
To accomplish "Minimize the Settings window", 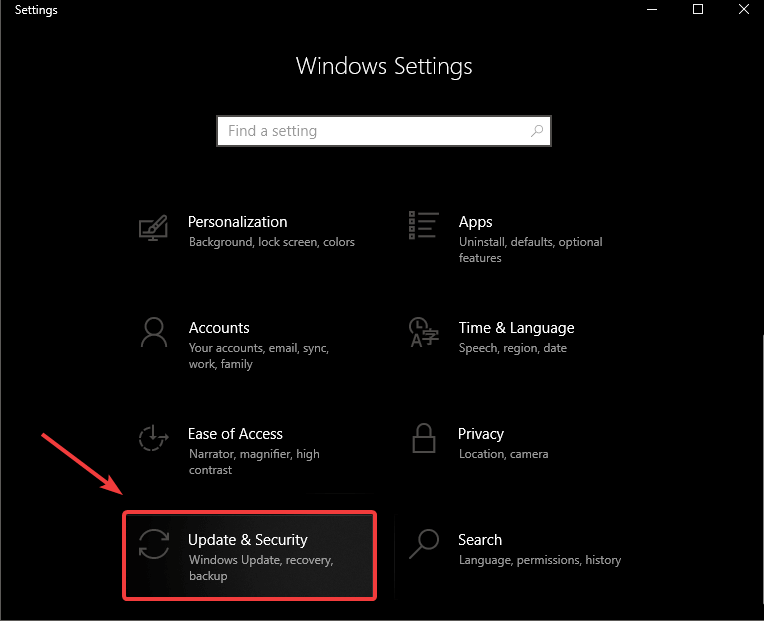I will click(651, 10).
